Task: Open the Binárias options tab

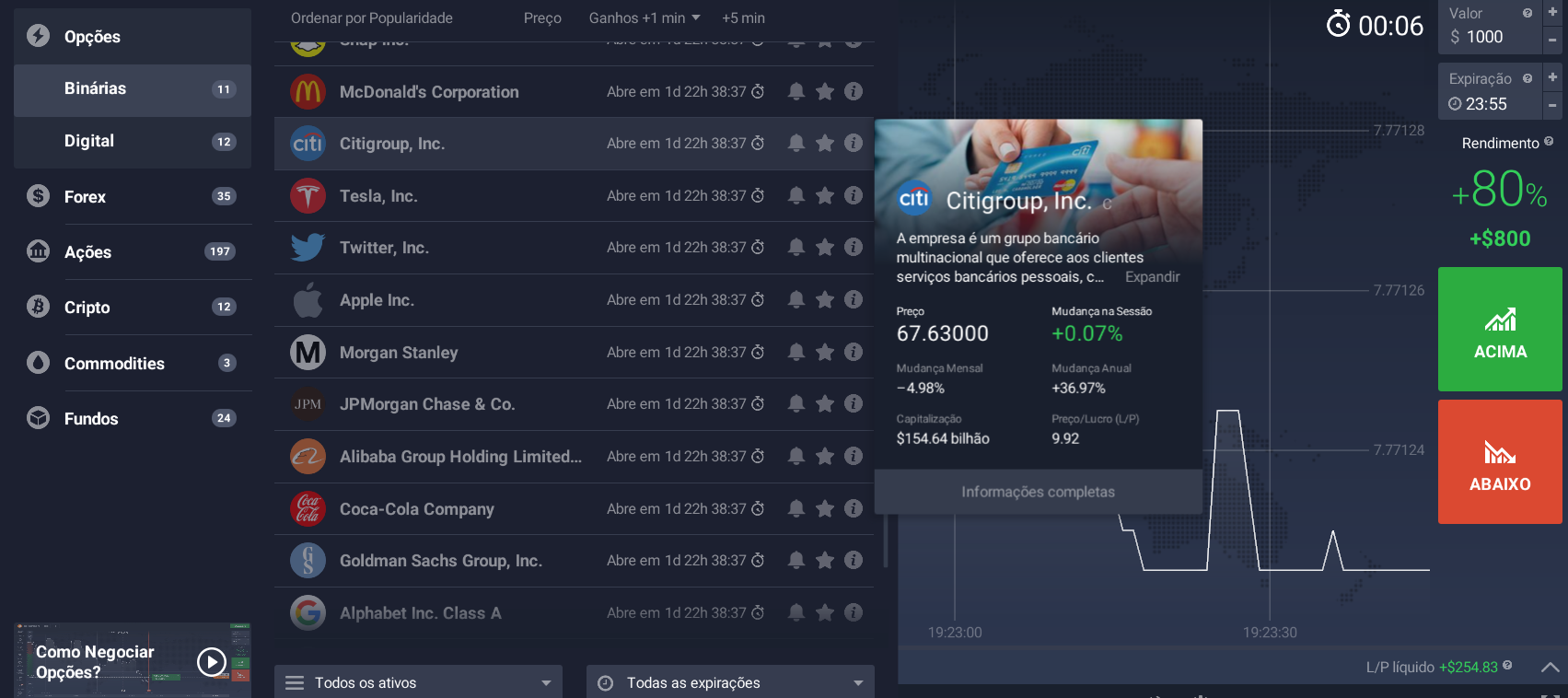Action: point(133,89)
